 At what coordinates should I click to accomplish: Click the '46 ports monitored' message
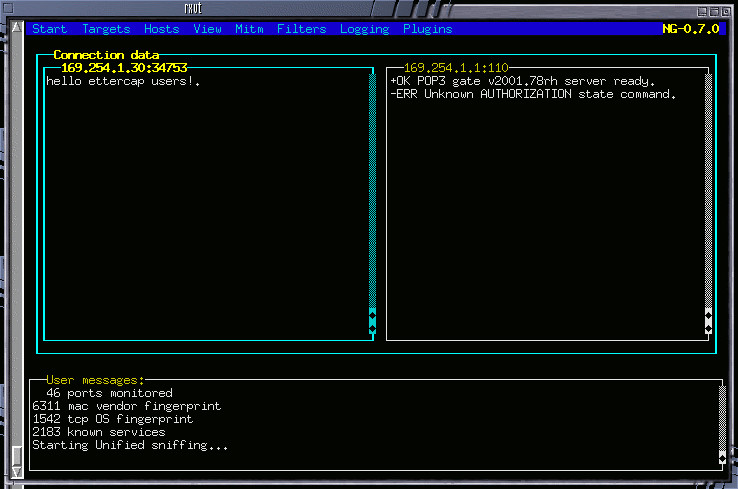[x=109, y=393]
